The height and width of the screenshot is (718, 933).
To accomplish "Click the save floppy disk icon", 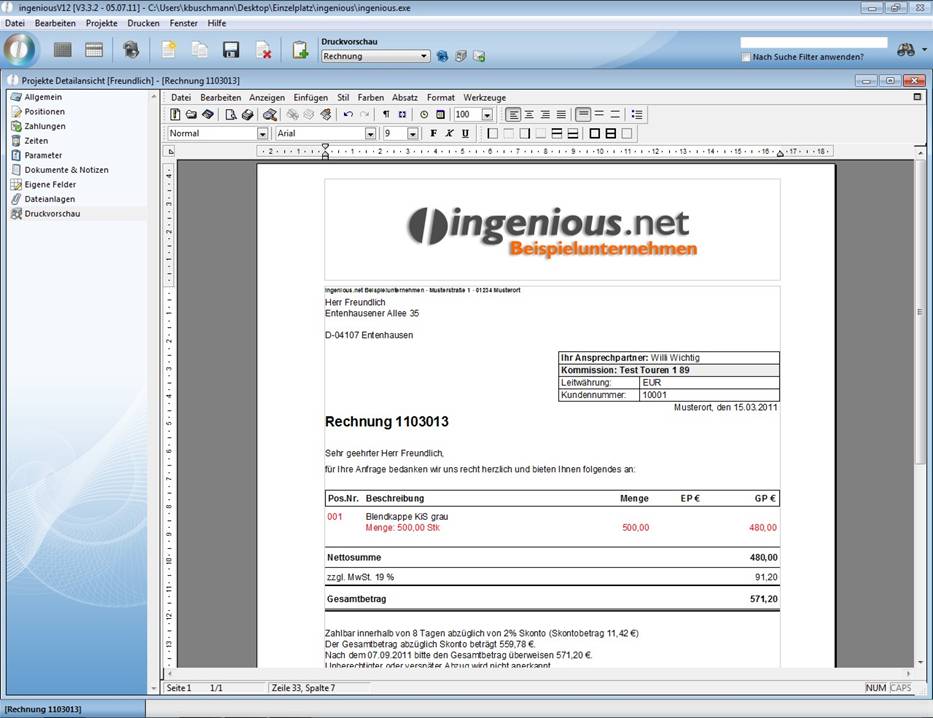I will 231,50.
